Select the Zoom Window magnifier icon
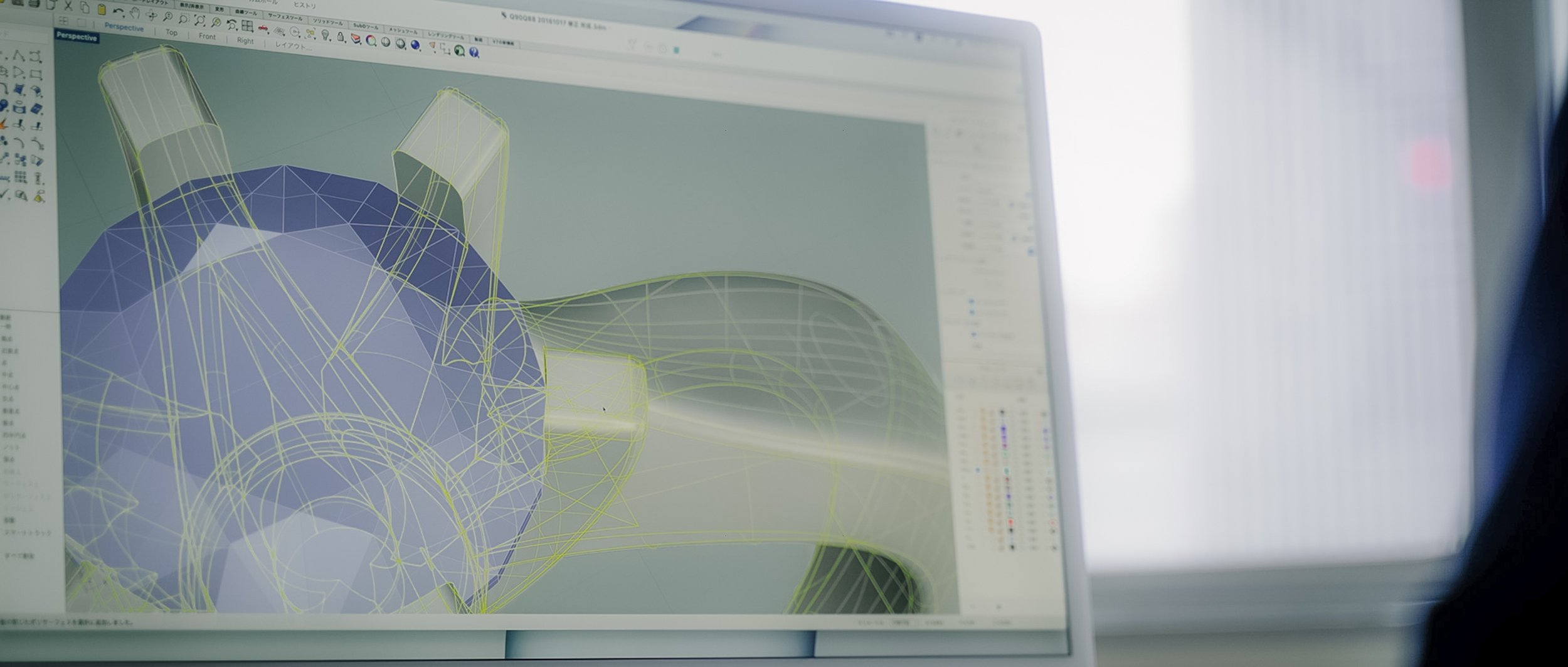 click(184, 19)
